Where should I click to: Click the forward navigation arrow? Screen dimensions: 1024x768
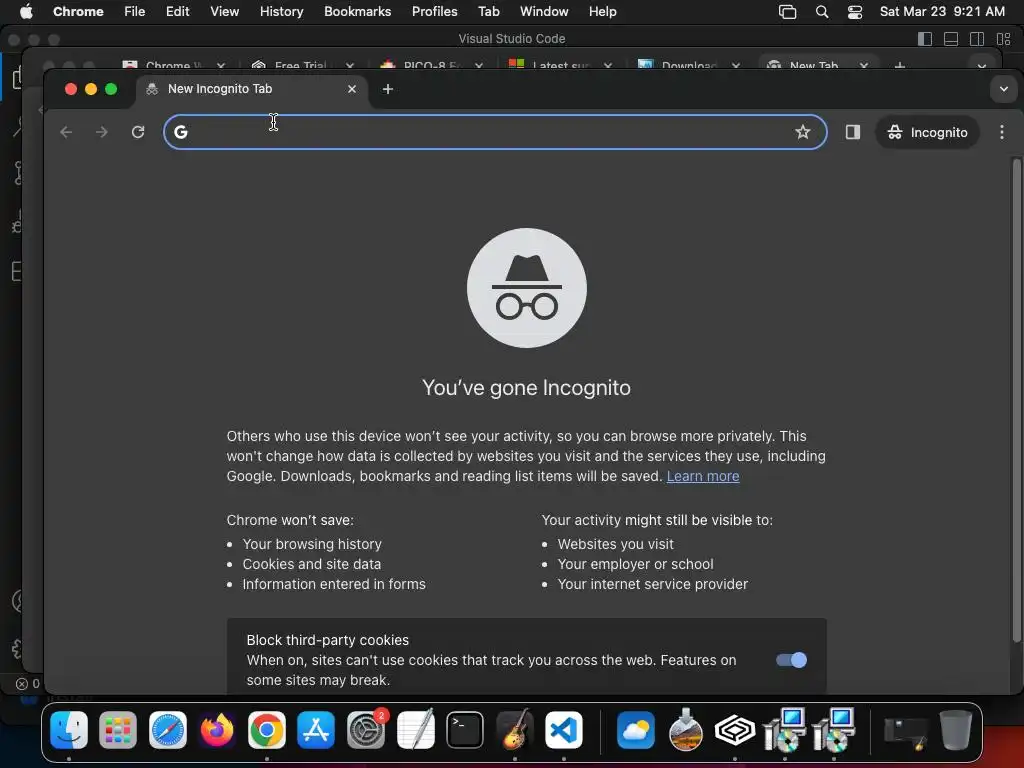(x=101, y=132)
